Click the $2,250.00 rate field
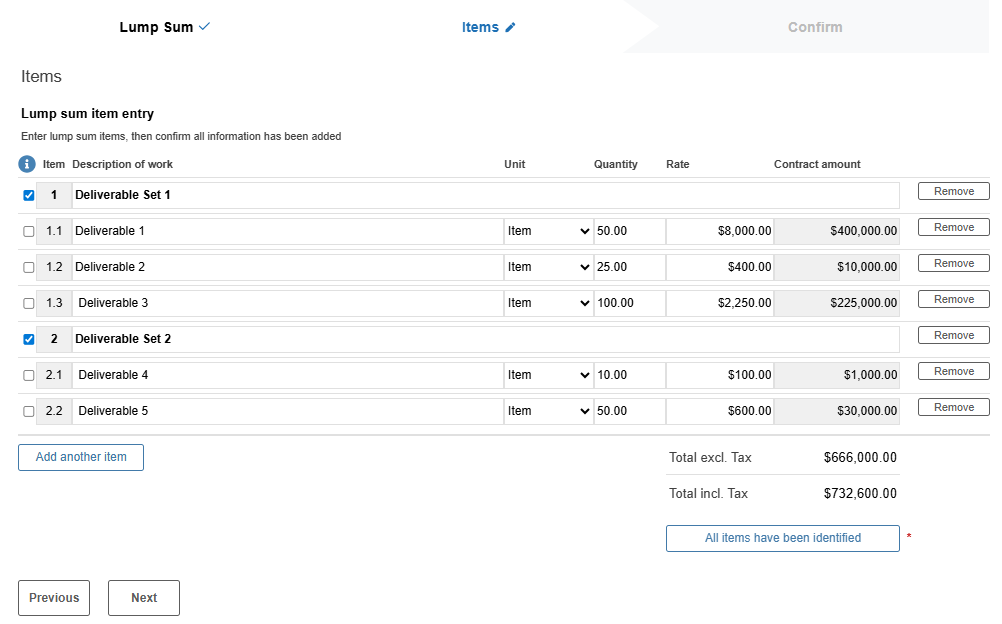Viewport: 1002px width, 624px height. click(x=720, y=303)
